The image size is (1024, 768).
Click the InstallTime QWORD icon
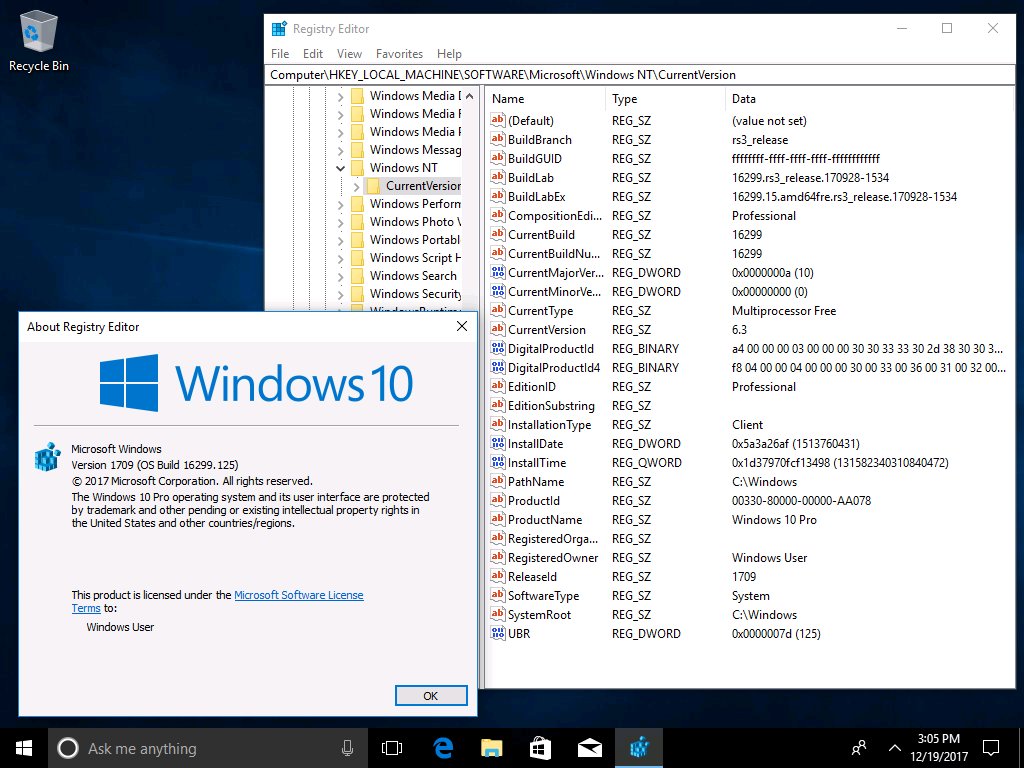[498, 462]
